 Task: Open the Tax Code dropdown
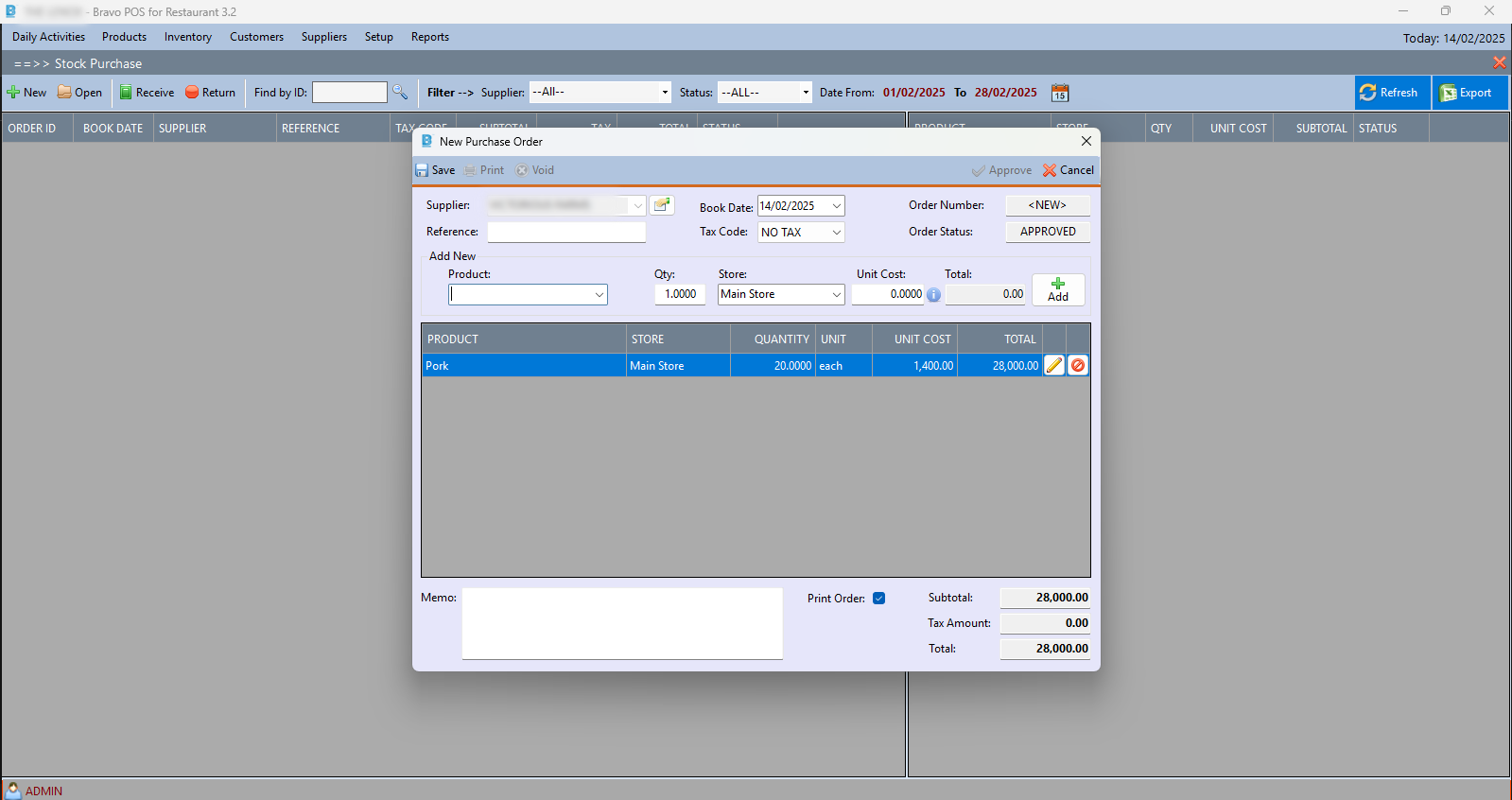(x=837, y=233)
